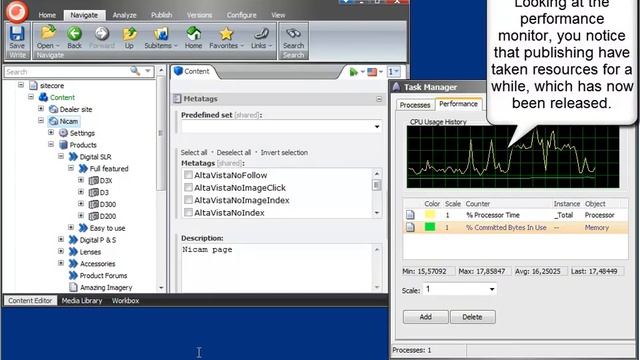Expand the Easy to use node
The height and width of the screenshot is (360, 640).
click(x=71, y=227)
